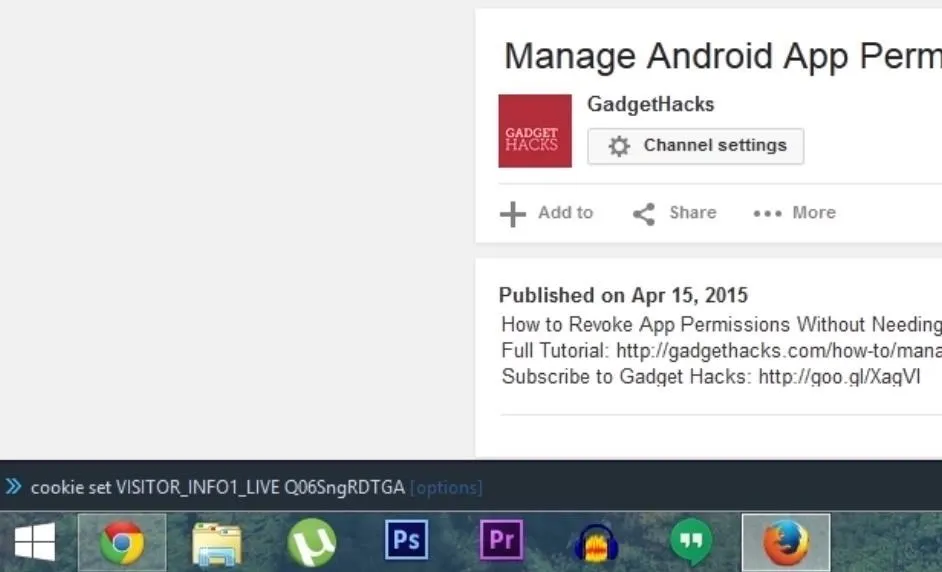
Task: Launch Audacity from the taskbar
Action: pos(596,542)
